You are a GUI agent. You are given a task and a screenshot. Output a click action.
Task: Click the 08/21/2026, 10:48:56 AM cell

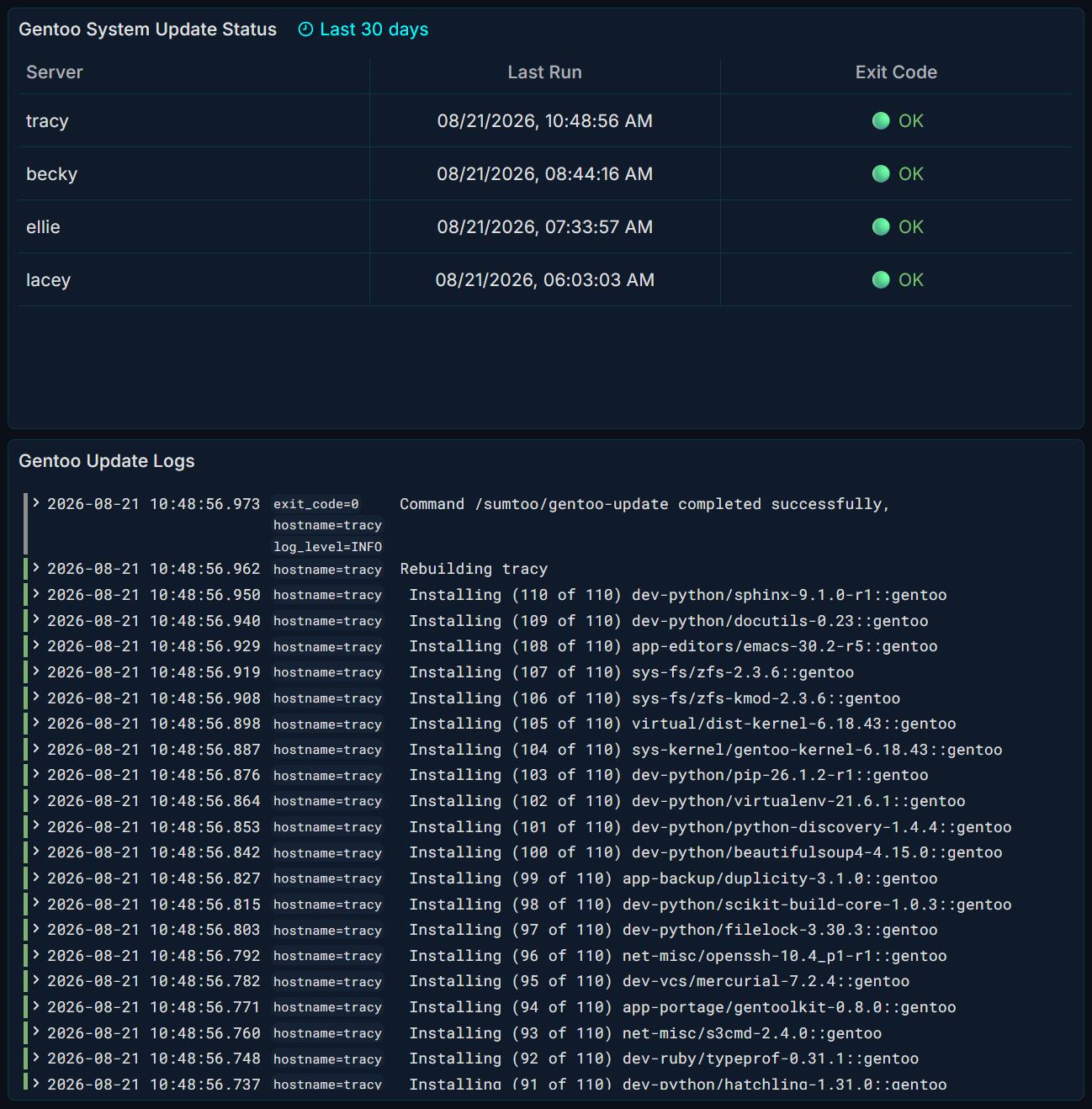(544, 121)
